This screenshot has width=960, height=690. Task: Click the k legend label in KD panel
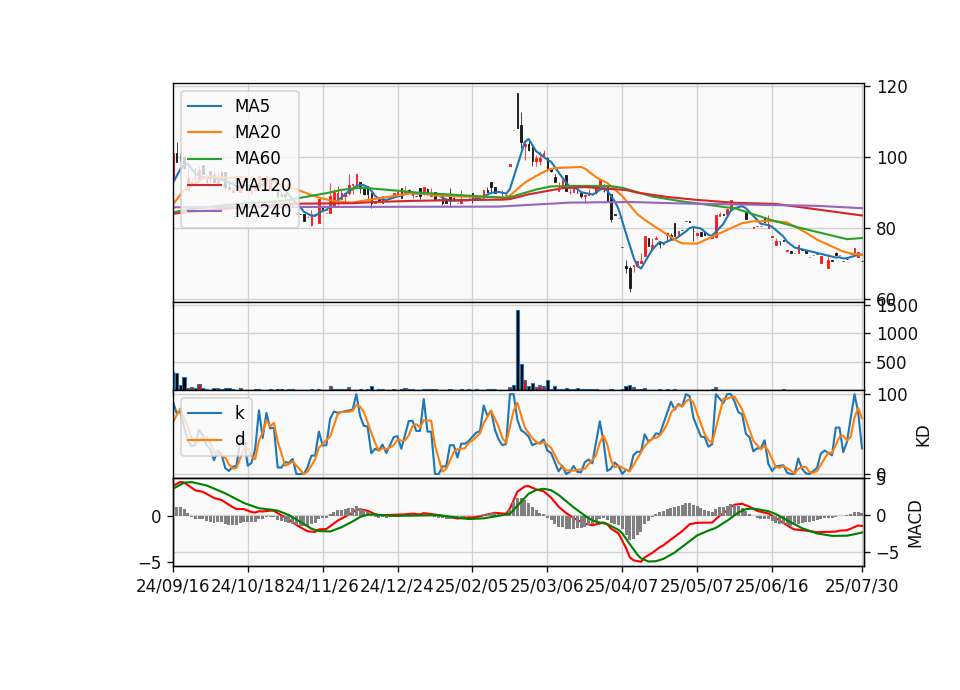[x=239, y=413]
